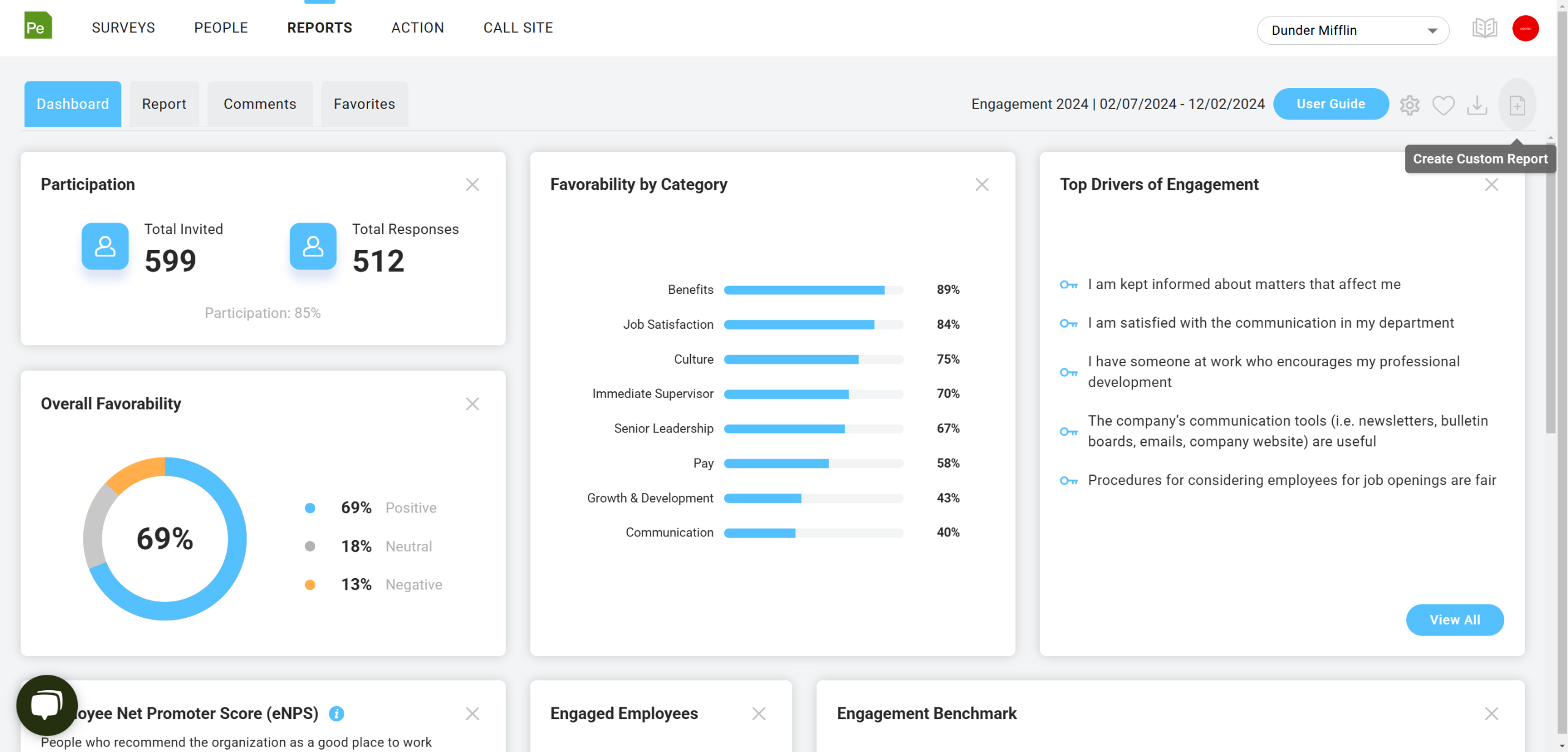This screenshot has width=1568, height=752.
Task: Open the chat widget bubble
Action: (x=47, y=704)
